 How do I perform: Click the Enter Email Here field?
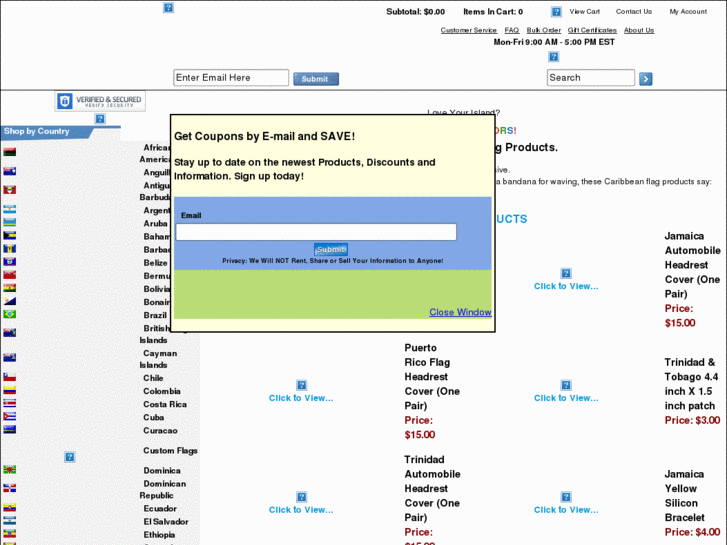coord(231,78)
